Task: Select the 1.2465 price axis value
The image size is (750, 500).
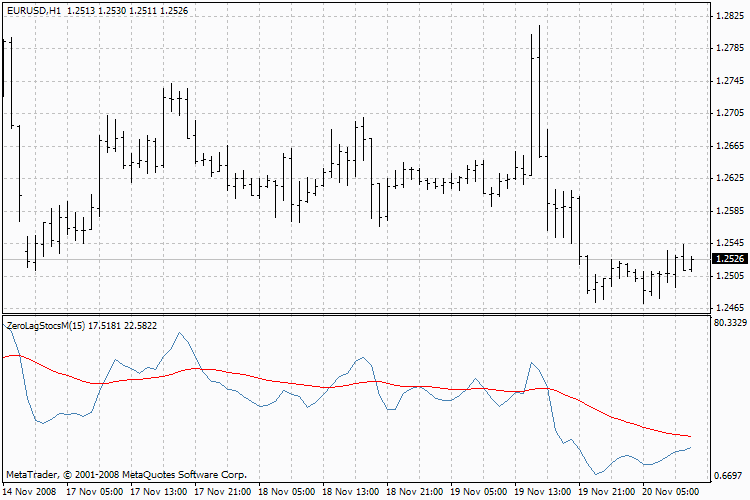Action: point(727,308)
